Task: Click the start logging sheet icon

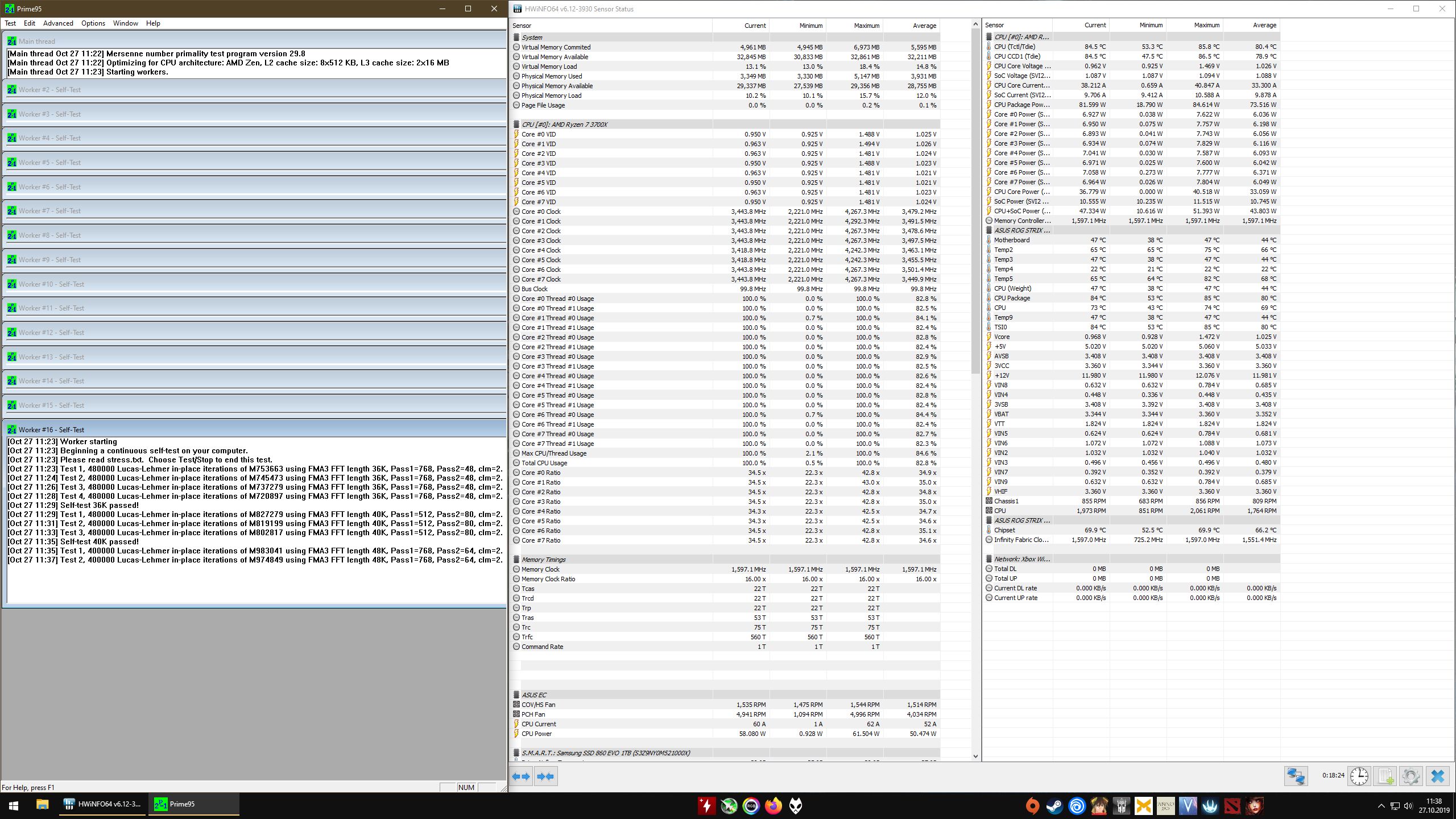Action: 1385,776
